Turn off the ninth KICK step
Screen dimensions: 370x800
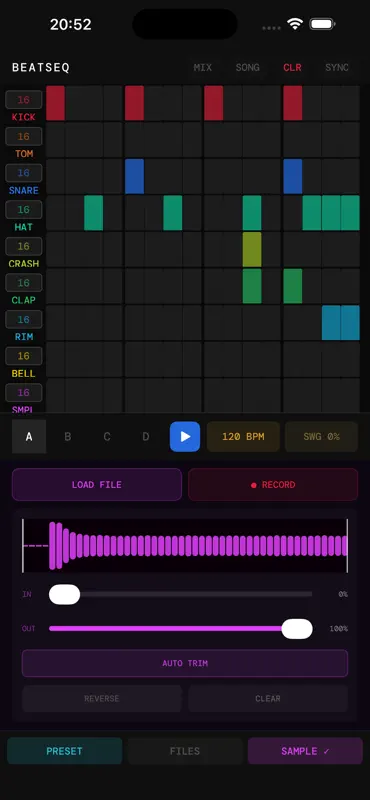click(214, 103)
